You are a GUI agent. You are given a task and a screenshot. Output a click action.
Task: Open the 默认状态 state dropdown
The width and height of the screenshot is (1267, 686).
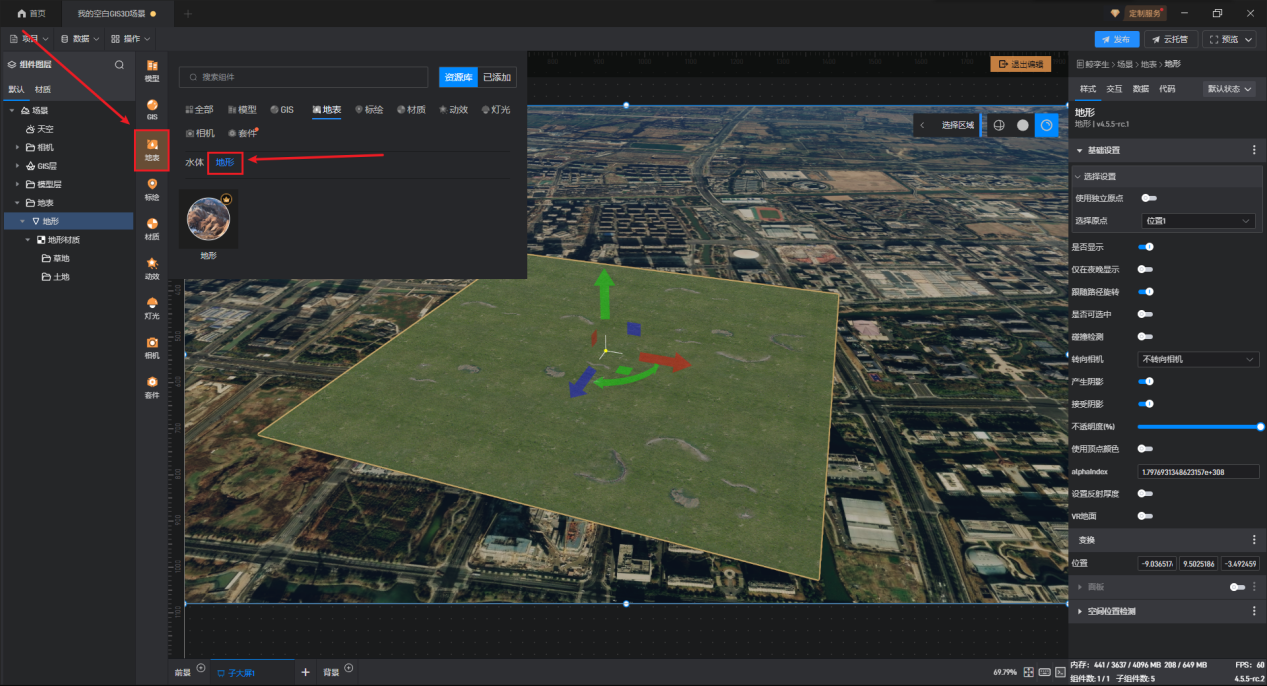tap(1228, 88)
